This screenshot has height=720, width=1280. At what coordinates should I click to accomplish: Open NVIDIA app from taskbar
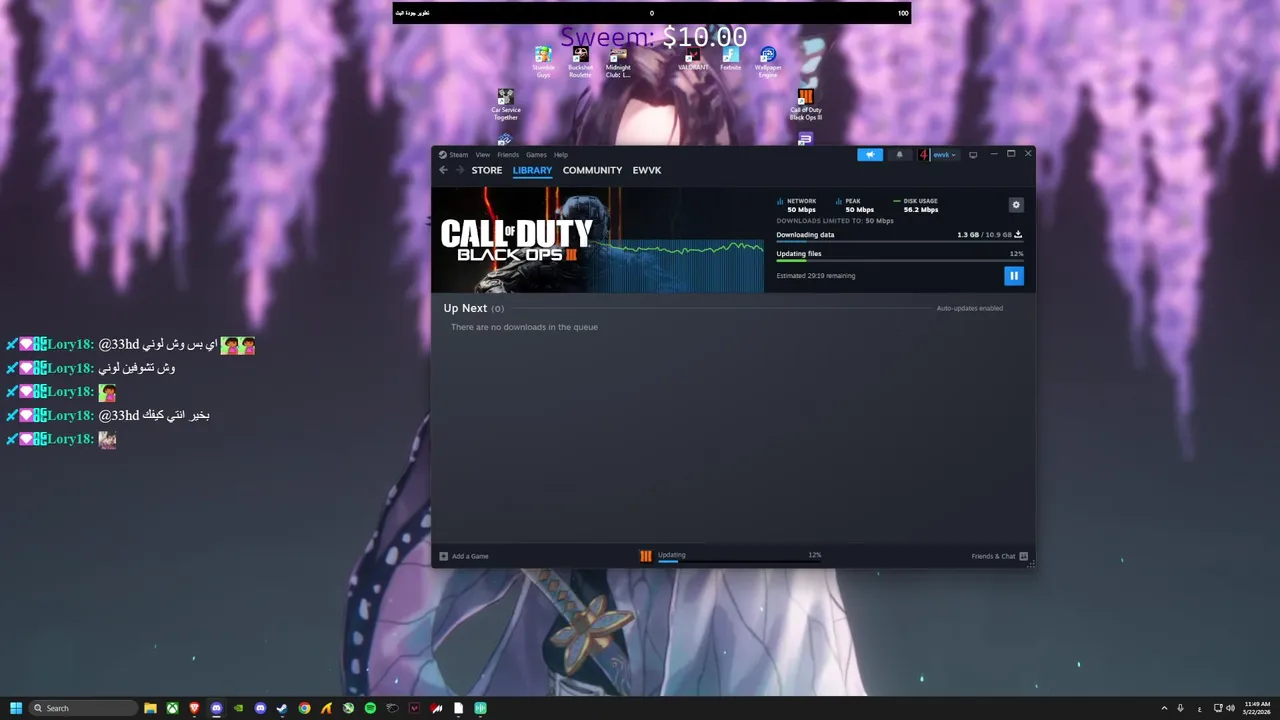238,708
